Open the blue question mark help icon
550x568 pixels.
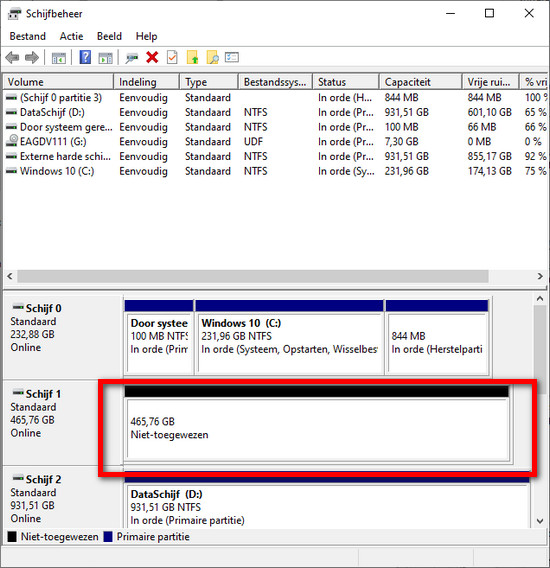[85, 58]
